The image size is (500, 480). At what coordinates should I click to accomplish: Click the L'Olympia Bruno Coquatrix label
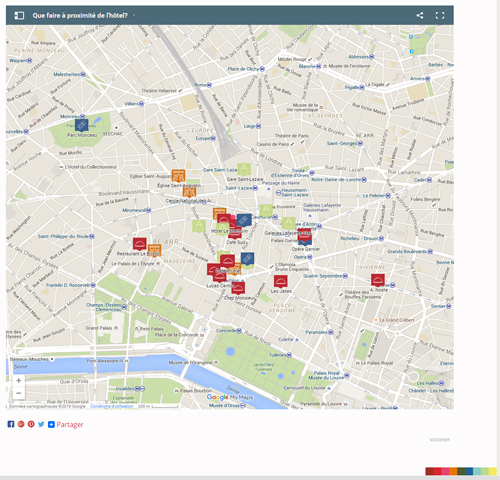click(x=291, y=267)
